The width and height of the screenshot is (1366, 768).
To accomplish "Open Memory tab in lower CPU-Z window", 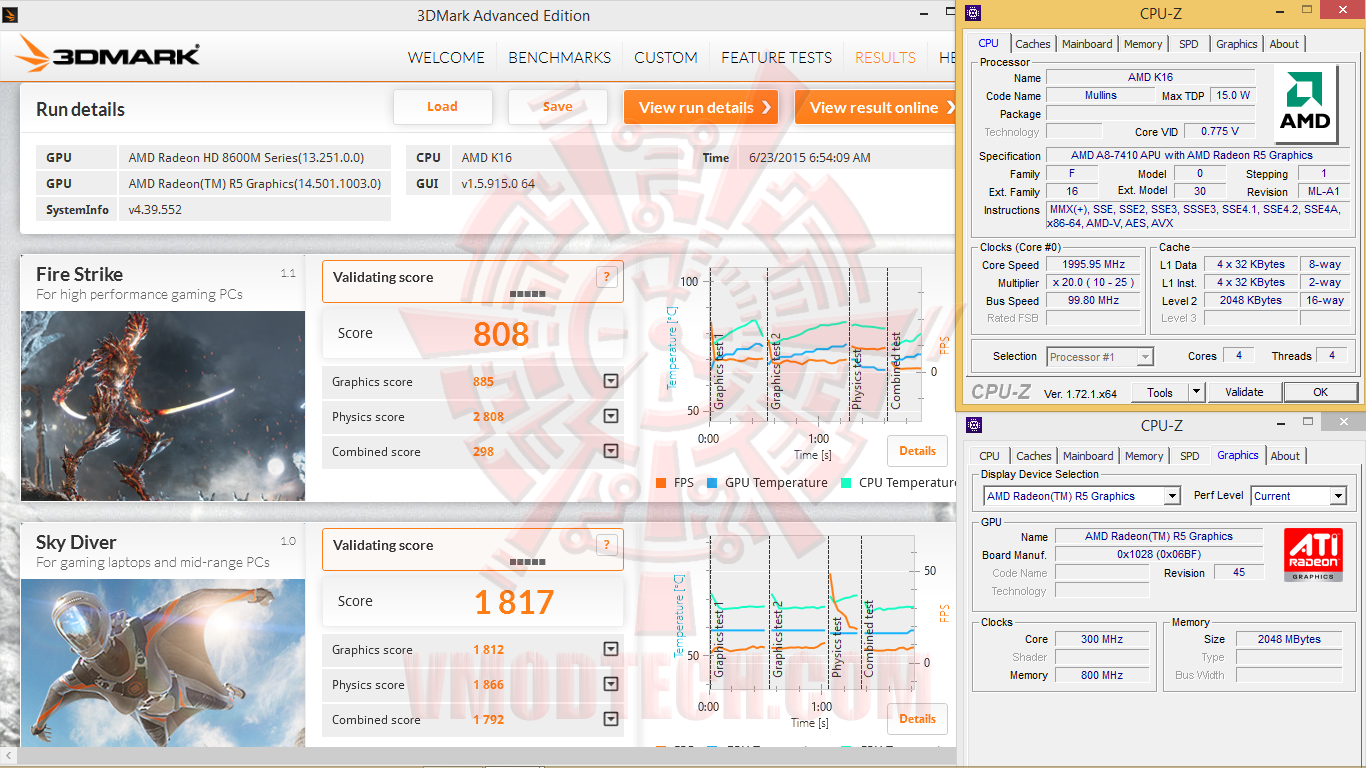I will pos(1144,456).
